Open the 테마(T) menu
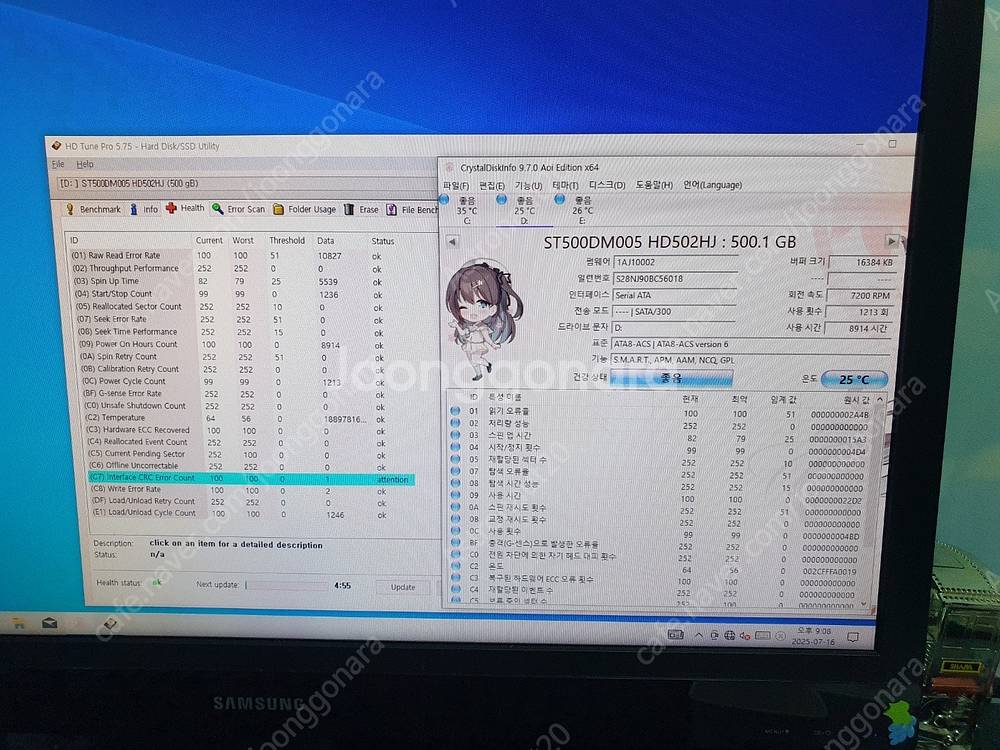This screenshot has width=1000, height=750. (x=565, y=185)
